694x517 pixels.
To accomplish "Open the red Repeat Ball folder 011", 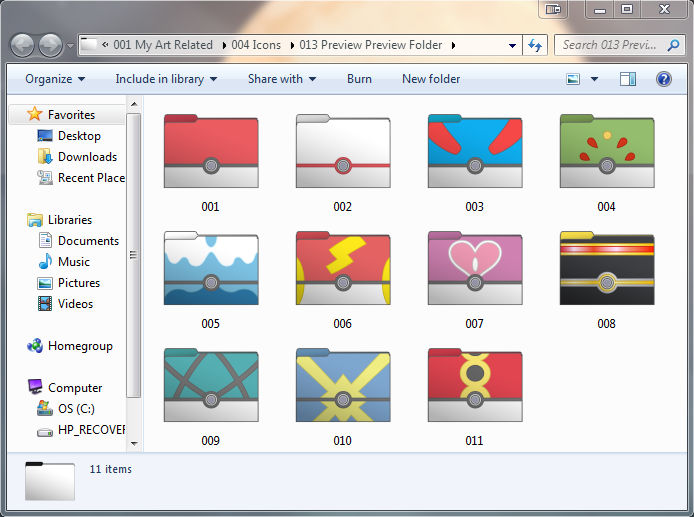I will point(475,385).
